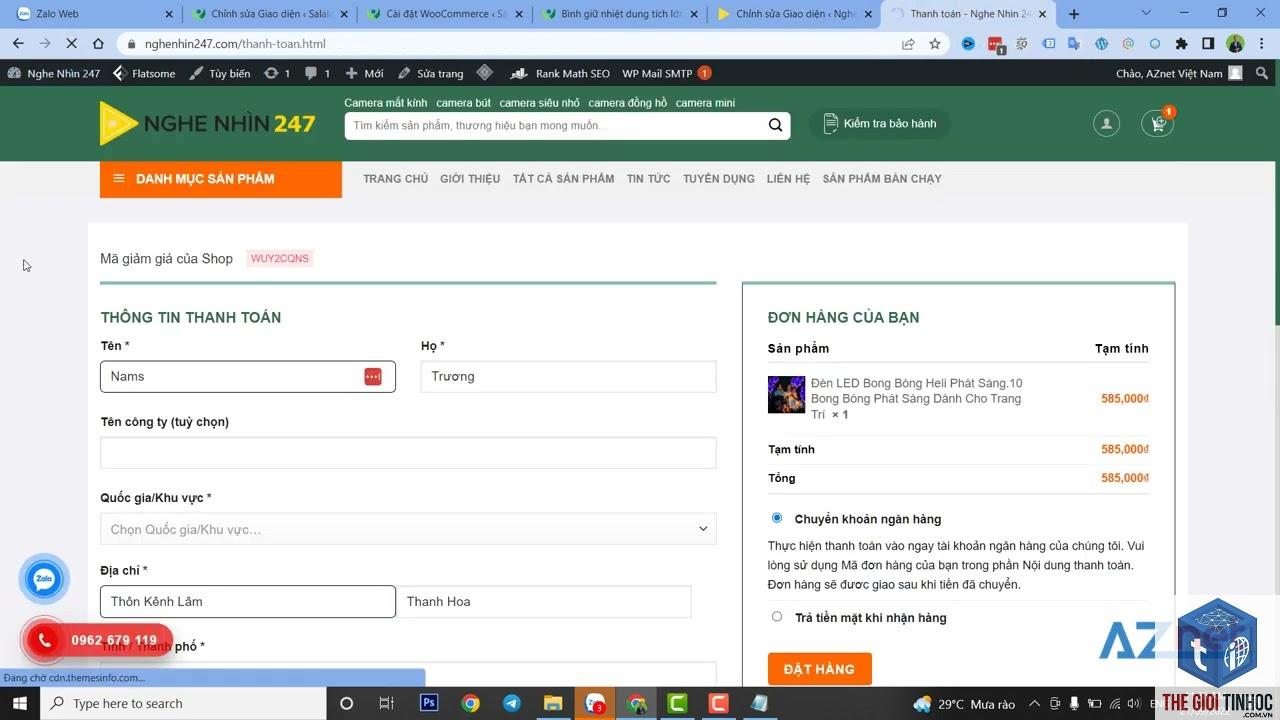Click the share page icon in address bar
The width and height of the screenshot is (1280, 720).
click(x=908, y=44)
